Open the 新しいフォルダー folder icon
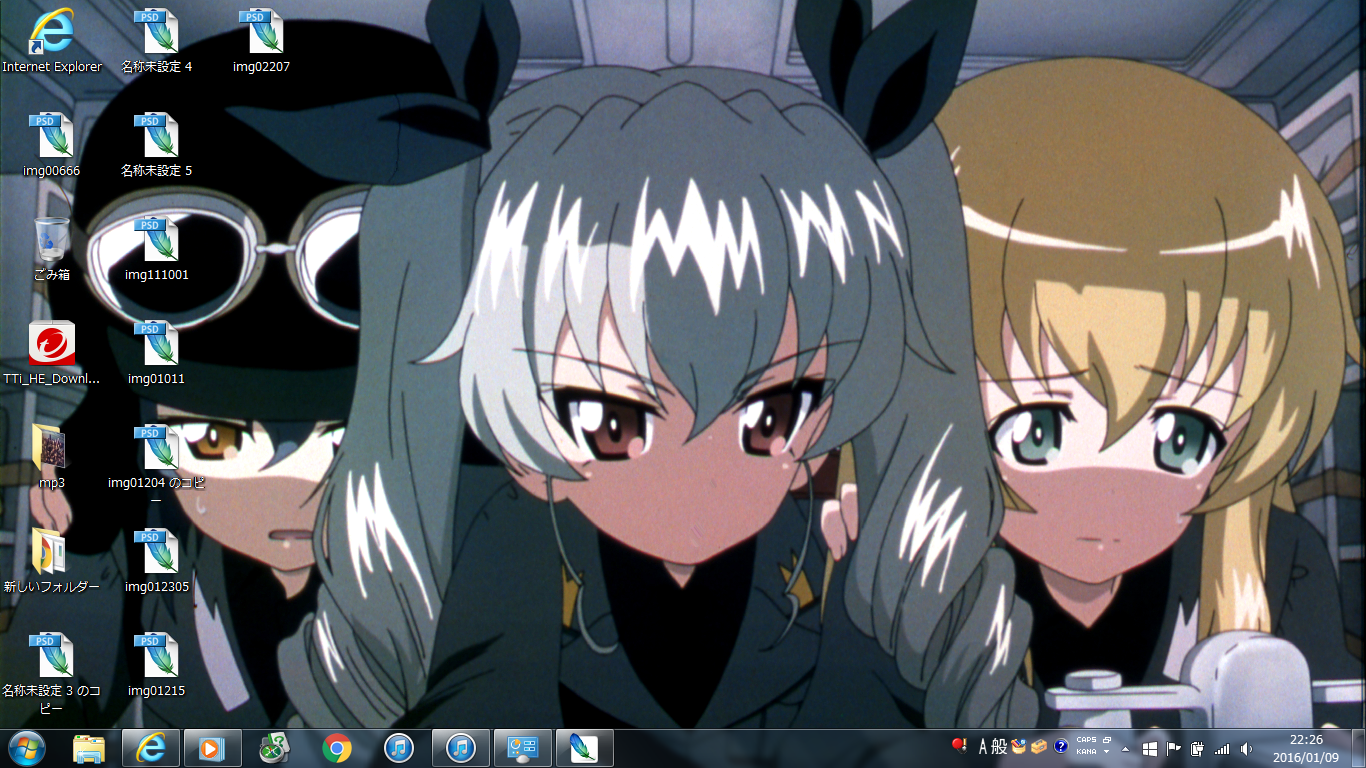This screenshot has height=768, width=1366. [x=52, y=560]
